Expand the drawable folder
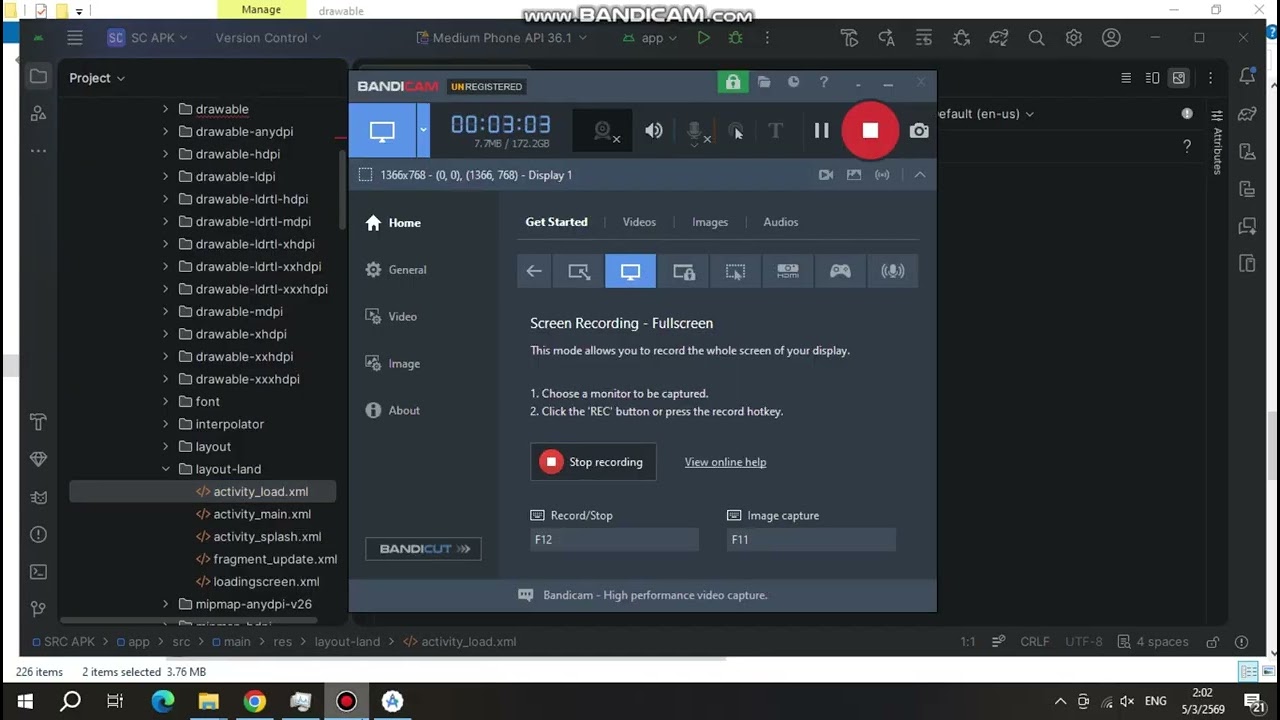 pyautogui.click(x=166, y=109)
